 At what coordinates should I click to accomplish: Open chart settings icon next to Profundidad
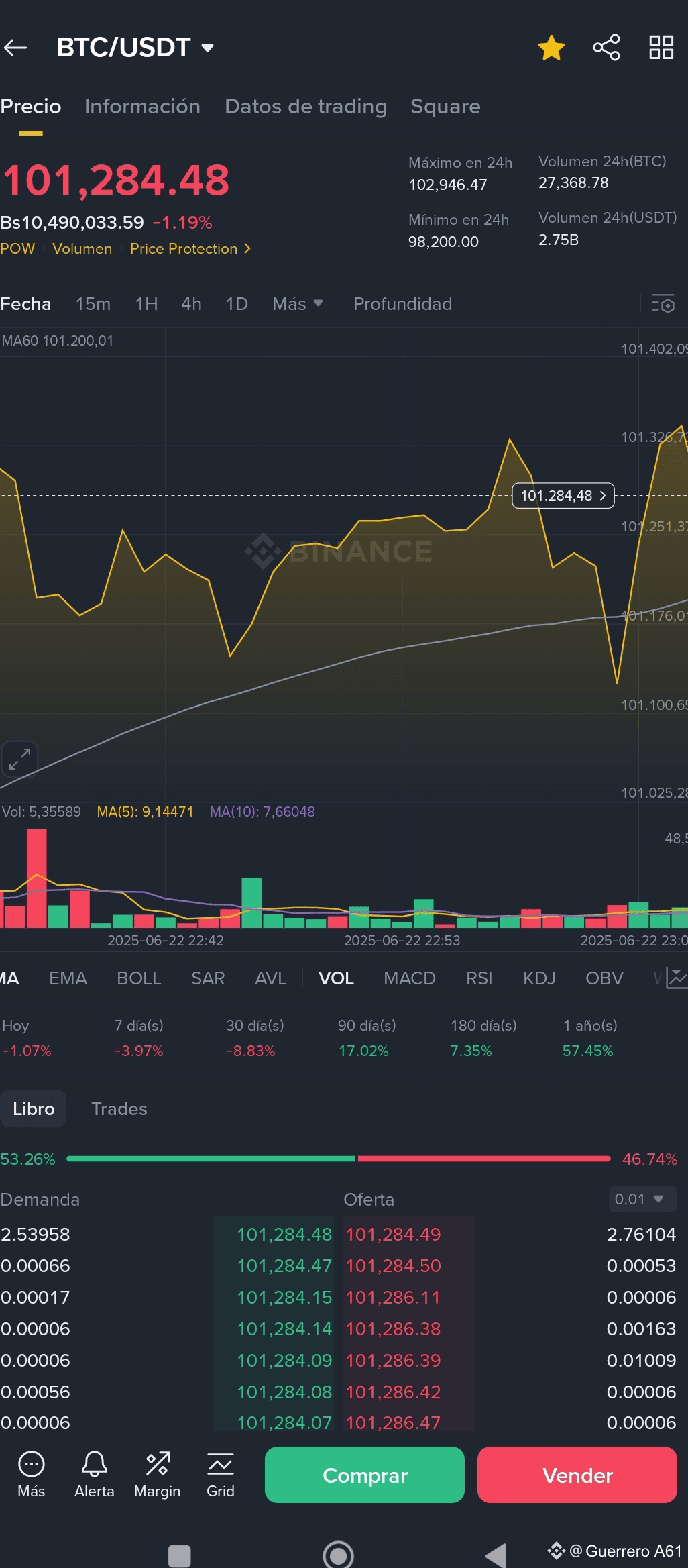point(663,304)
